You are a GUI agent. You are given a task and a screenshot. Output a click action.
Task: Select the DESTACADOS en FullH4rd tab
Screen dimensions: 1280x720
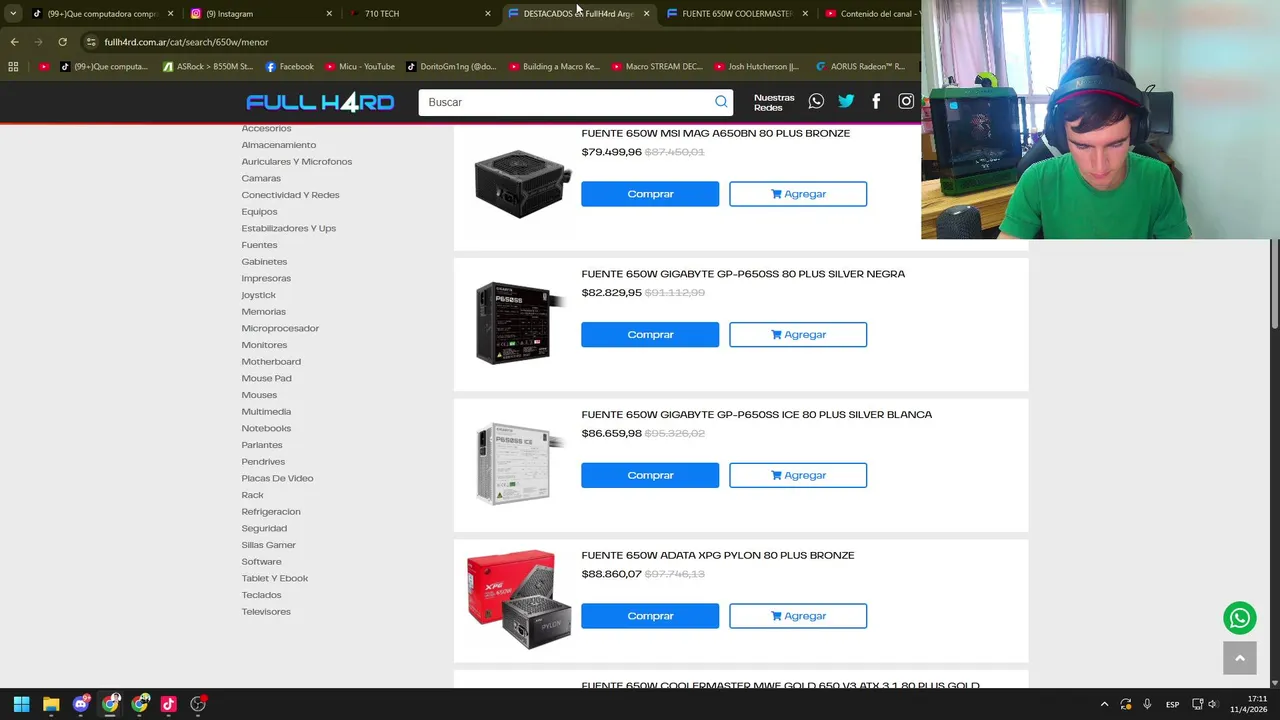[x=577, y=14]
